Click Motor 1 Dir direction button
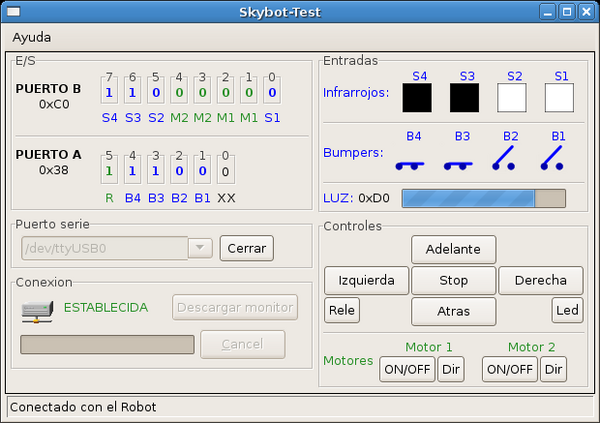The width and height of the screenshot is (600, 423). click(x=451, y=369)
